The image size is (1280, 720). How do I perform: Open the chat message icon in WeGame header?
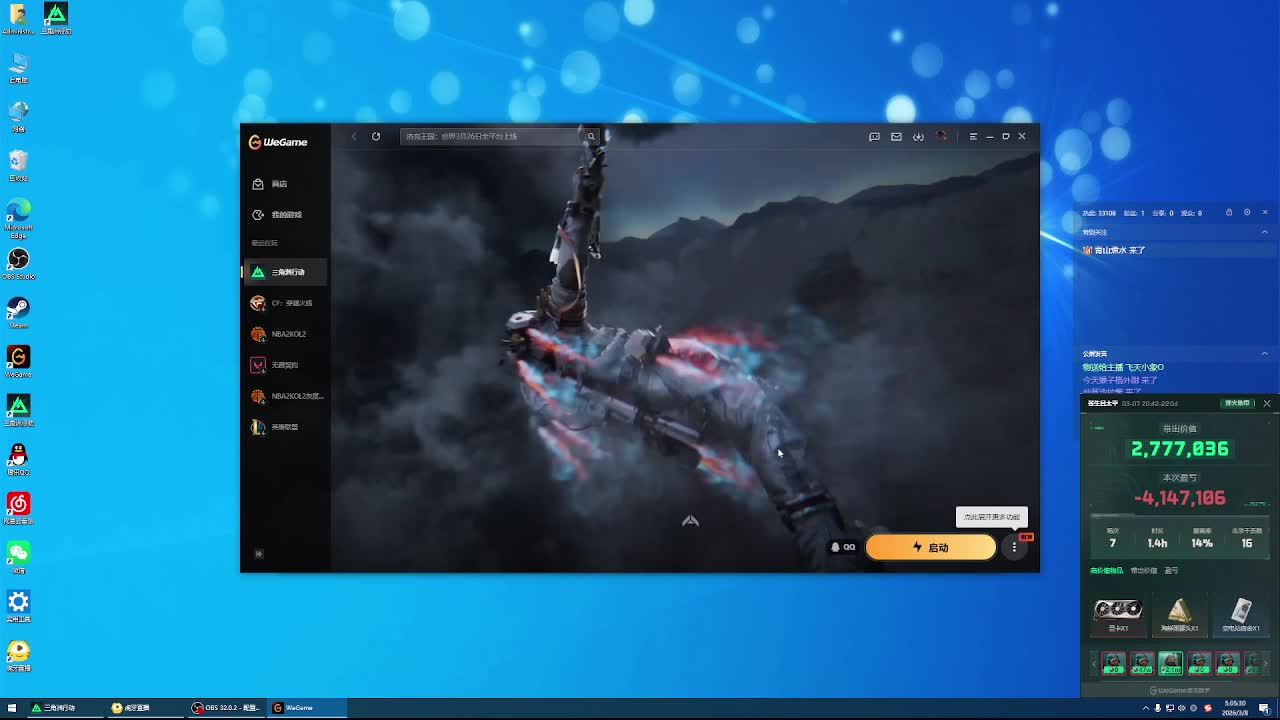(x=874, y=136)
